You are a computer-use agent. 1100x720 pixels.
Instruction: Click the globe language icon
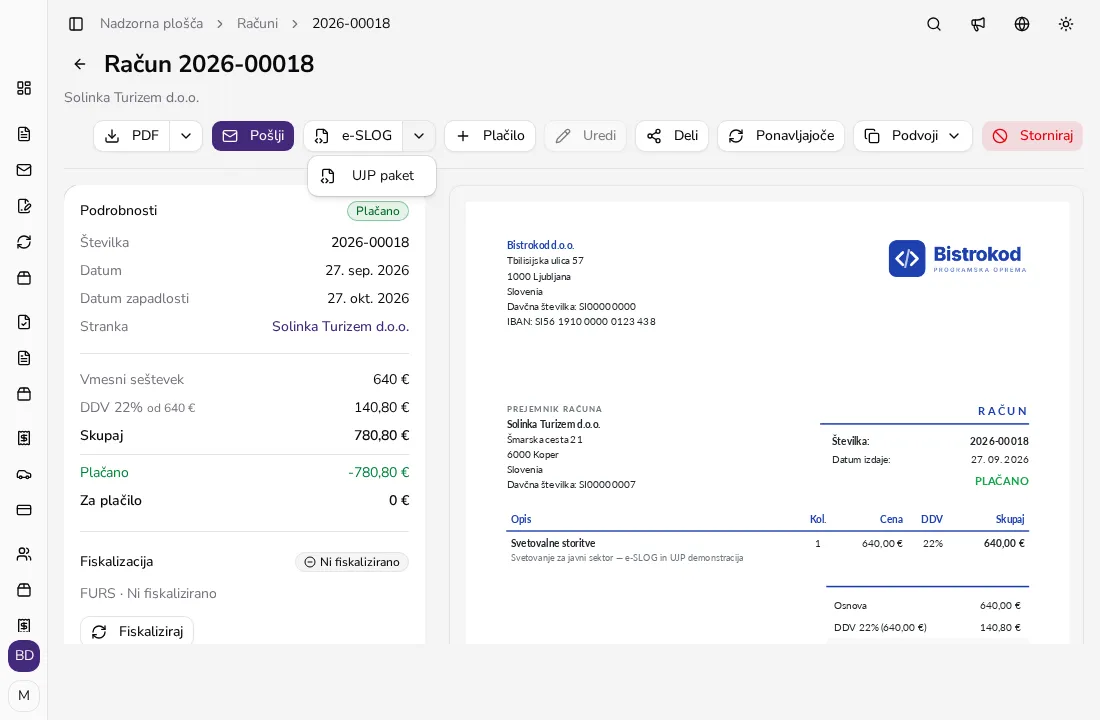(1022, 24)
